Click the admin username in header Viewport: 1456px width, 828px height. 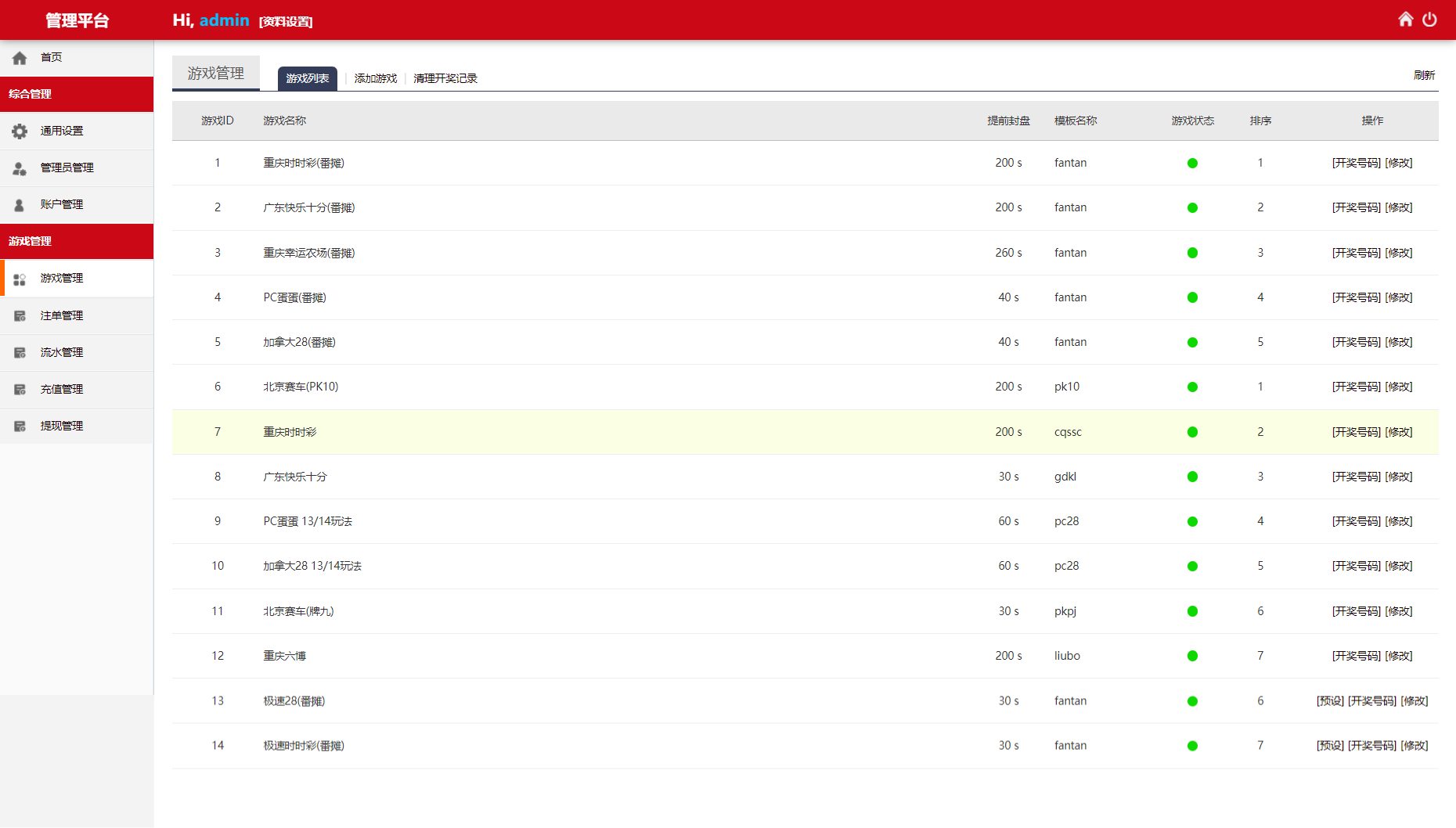click(x=224, y=20)
